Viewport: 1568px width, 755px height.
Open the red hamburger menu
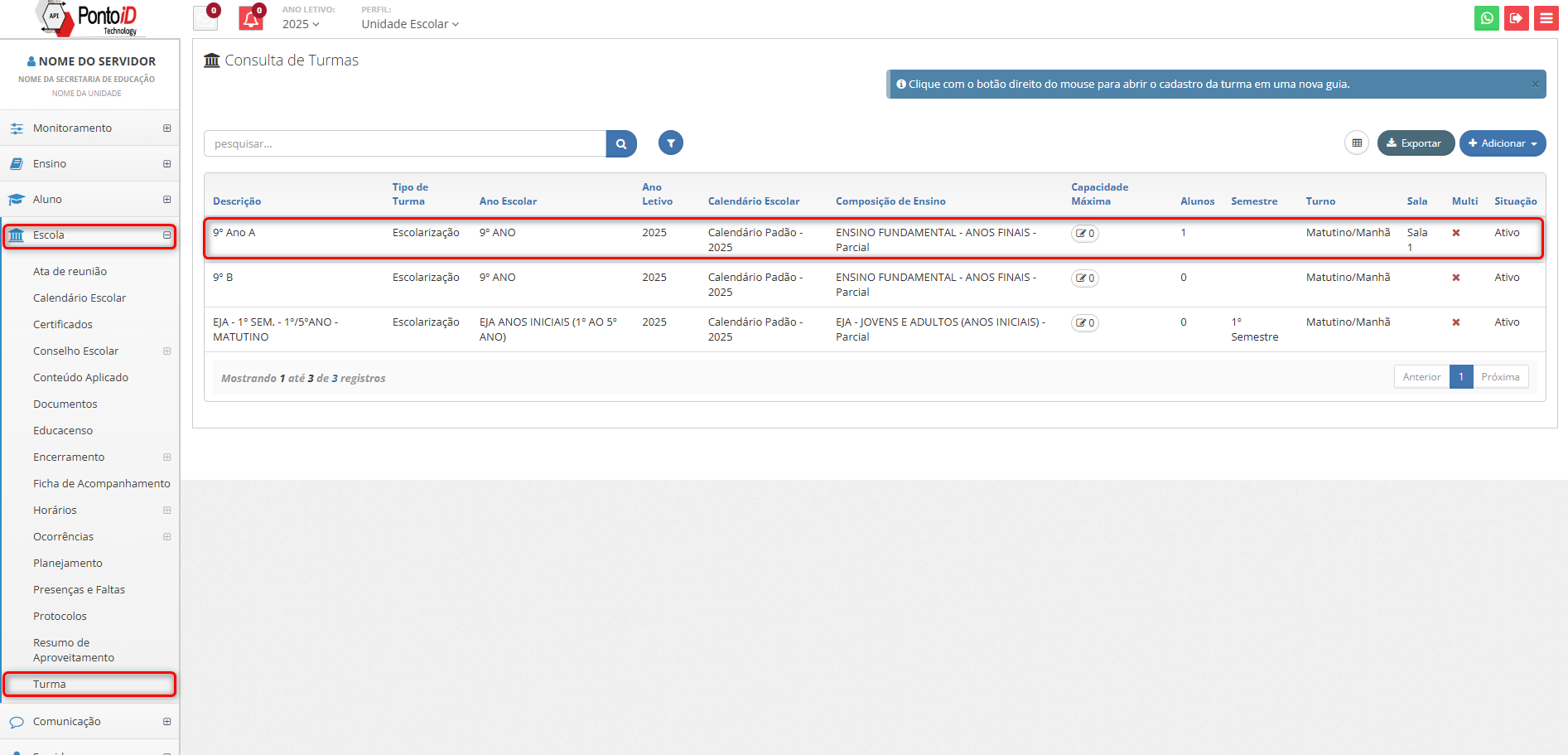(x=1546, y=18)
